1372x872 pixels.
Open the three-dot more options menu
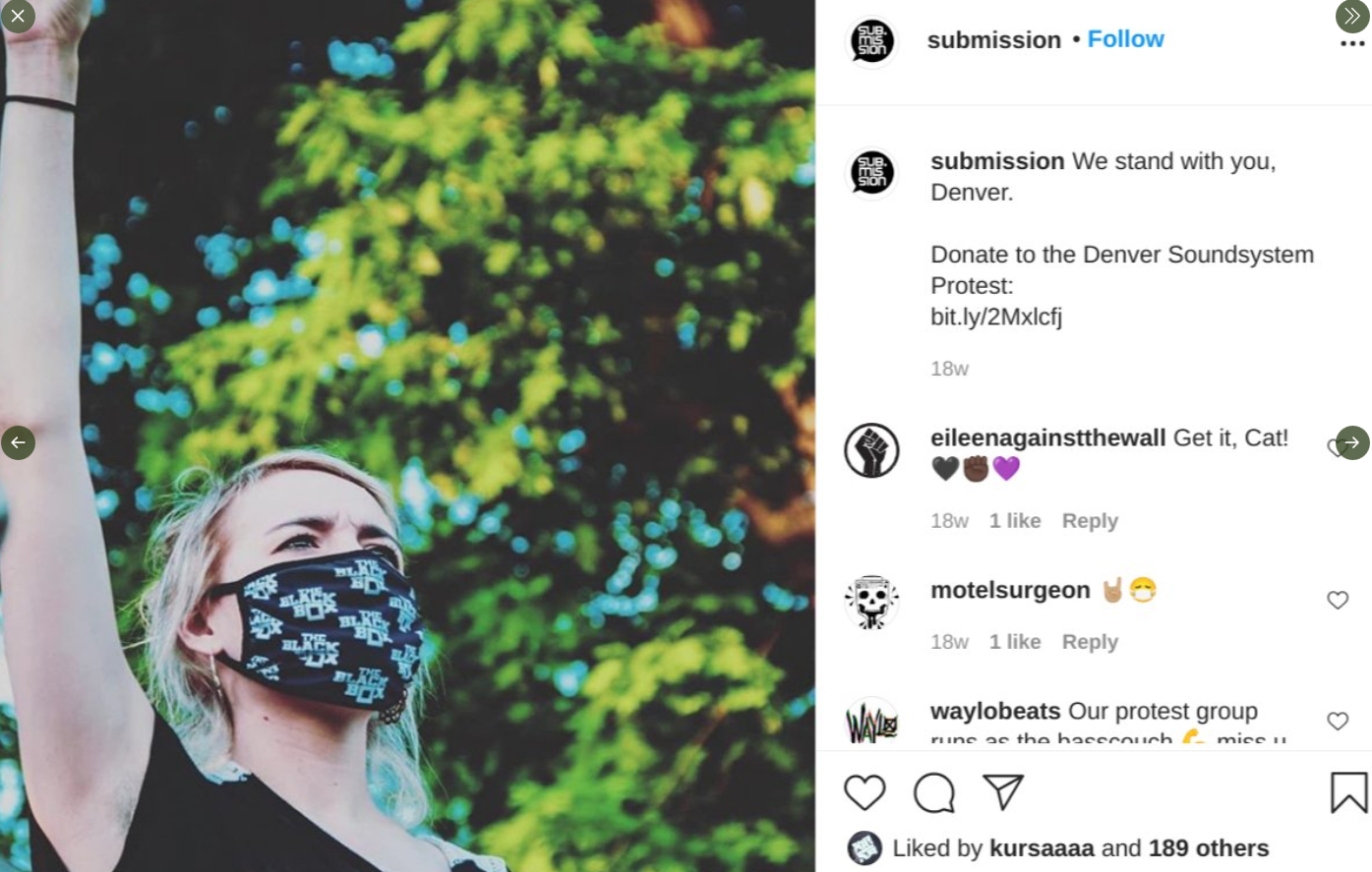click(1352, 44)
